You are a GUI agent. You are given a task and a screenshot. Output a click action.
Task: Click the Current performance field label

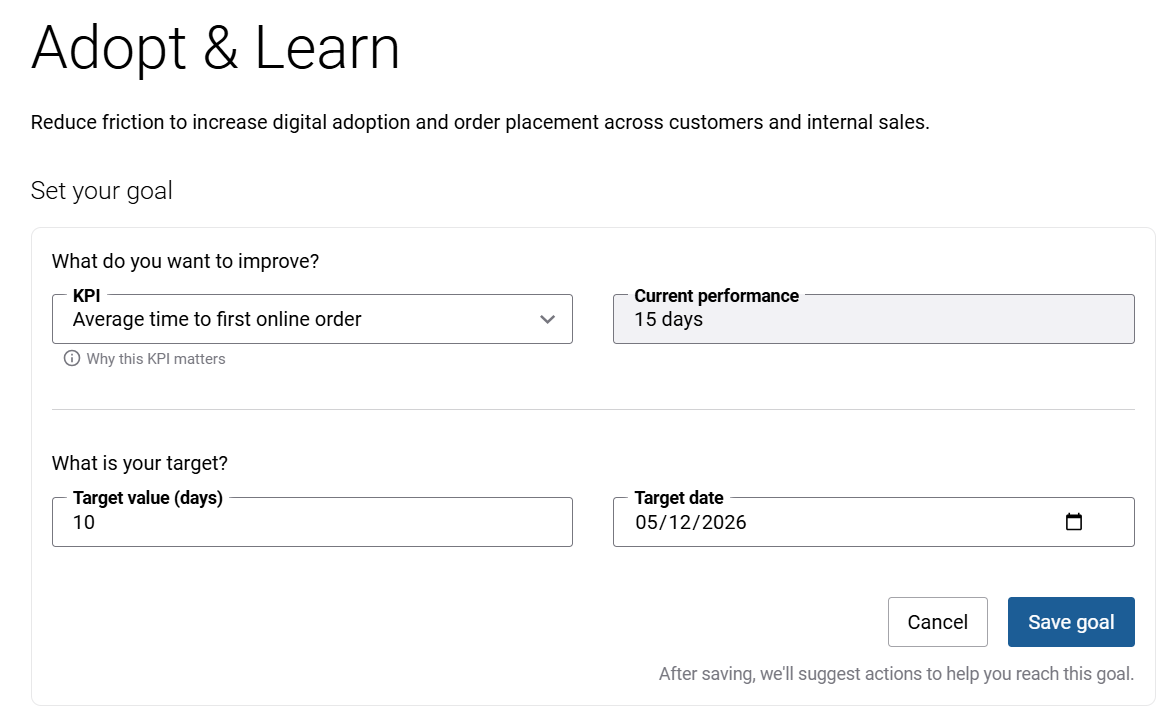click(716, 296)
